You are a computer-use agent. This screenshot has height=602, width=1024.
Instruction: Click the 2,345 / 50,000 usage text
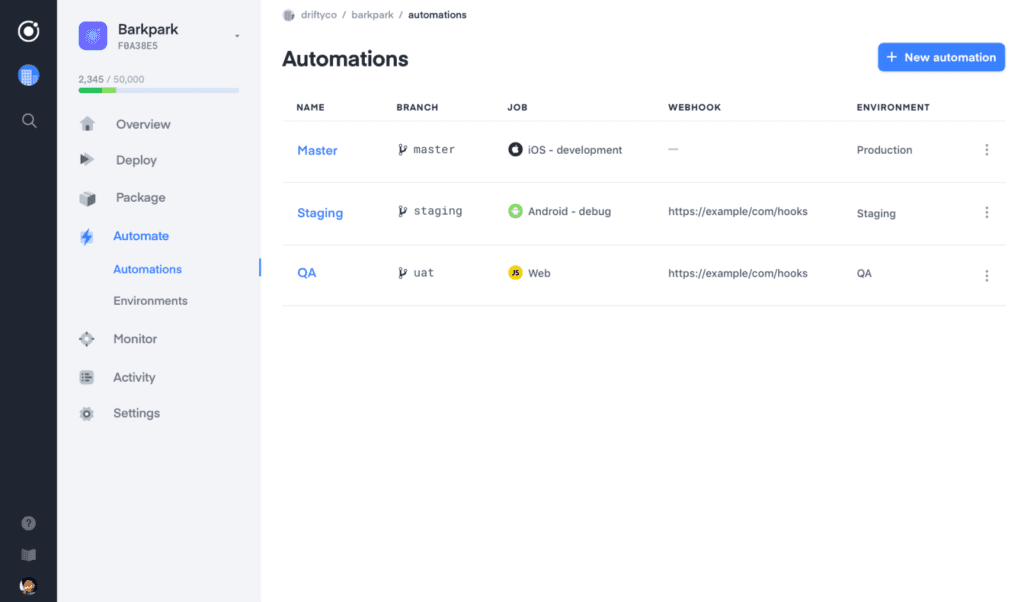tap(111, 79)
